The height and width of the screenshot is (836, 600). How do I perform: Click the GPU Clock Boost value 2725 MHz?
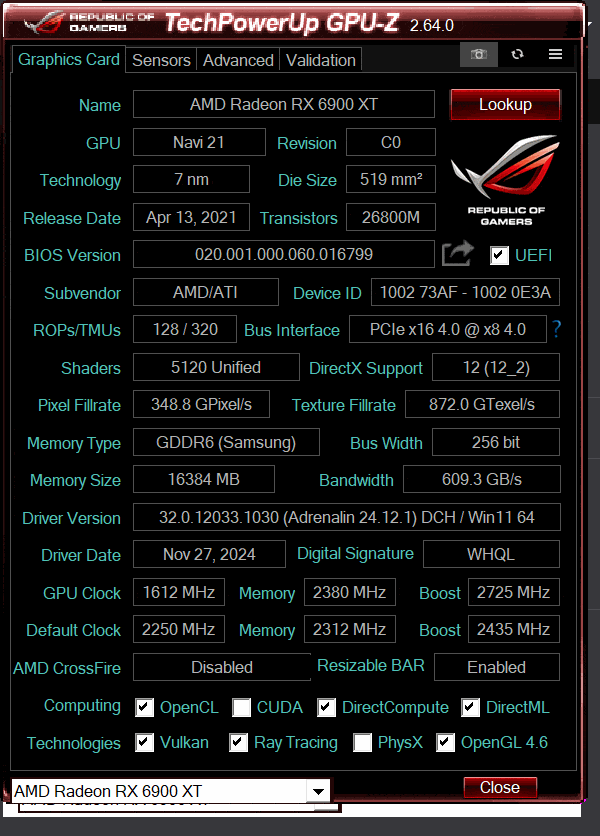pos(514,592)
